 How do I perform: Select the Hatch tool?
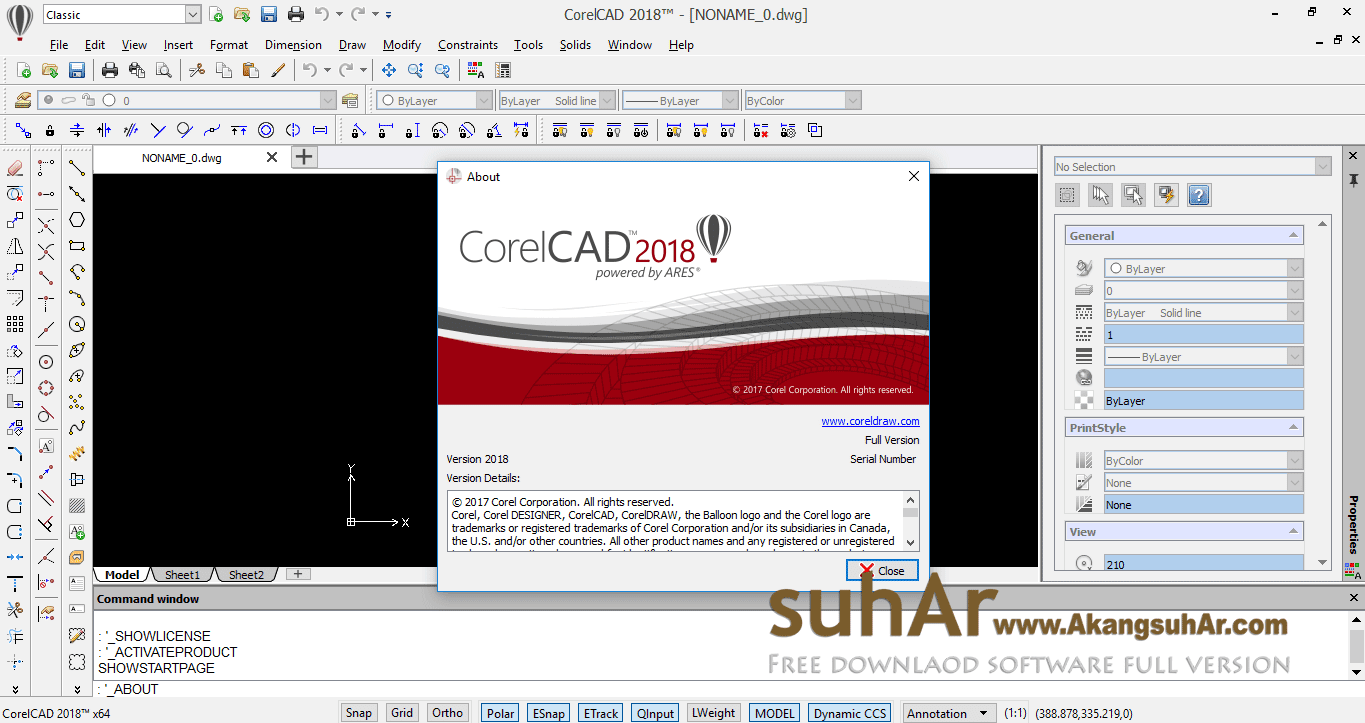[77, 506]
